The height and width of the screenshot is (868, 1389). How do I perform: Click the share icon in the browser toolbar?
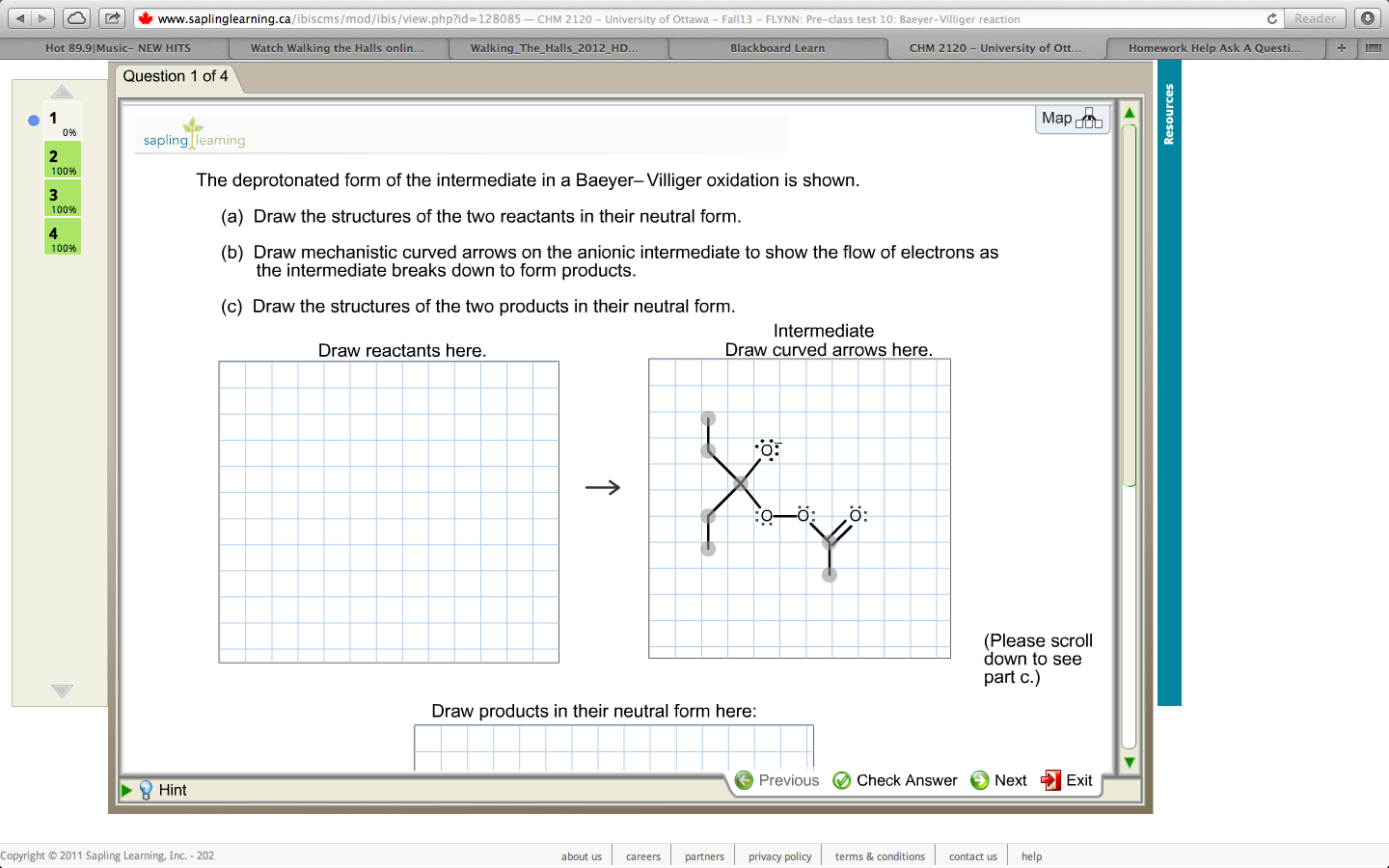pos(112,16)
